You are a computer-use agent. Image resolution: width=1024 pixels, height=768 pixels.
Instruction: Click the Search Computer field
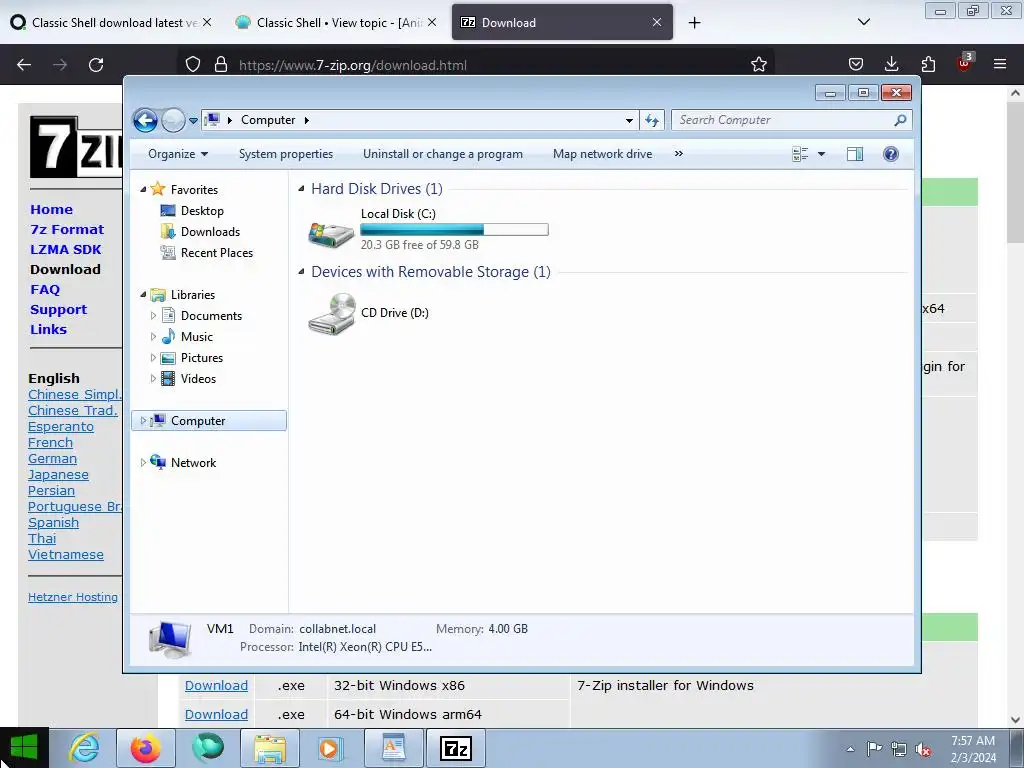(x=791, y=120)
